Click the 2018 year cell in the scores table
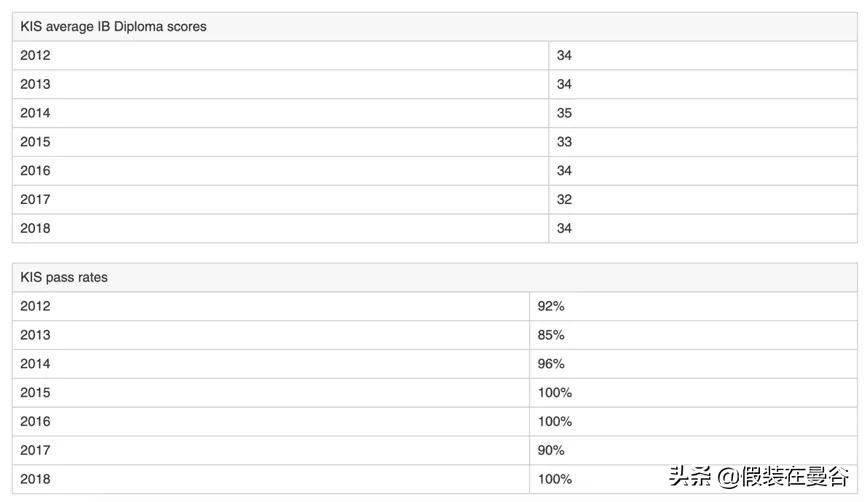The width and height of the screenshot is (864, 502). (x=35, y=229)
